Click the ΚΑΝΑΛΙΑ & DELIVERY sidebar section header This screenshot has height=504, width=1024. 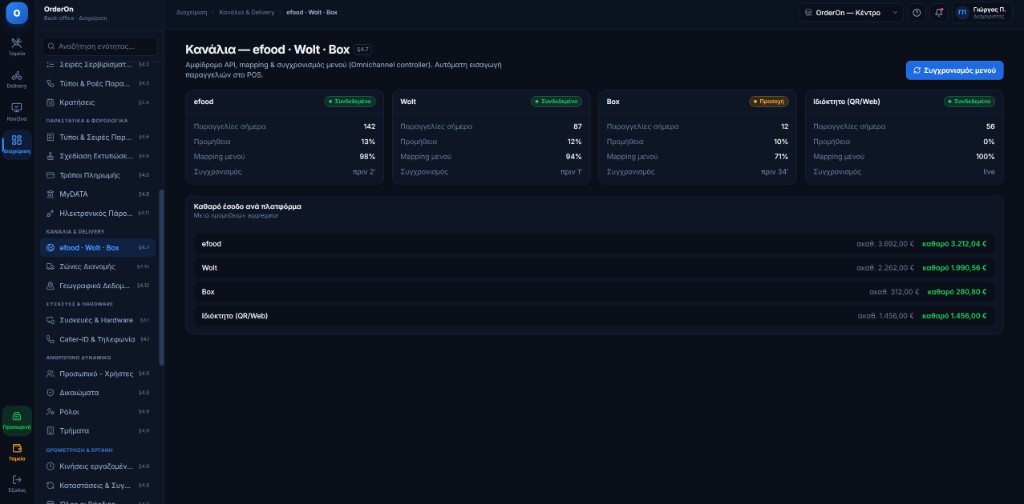coord(75,232)
